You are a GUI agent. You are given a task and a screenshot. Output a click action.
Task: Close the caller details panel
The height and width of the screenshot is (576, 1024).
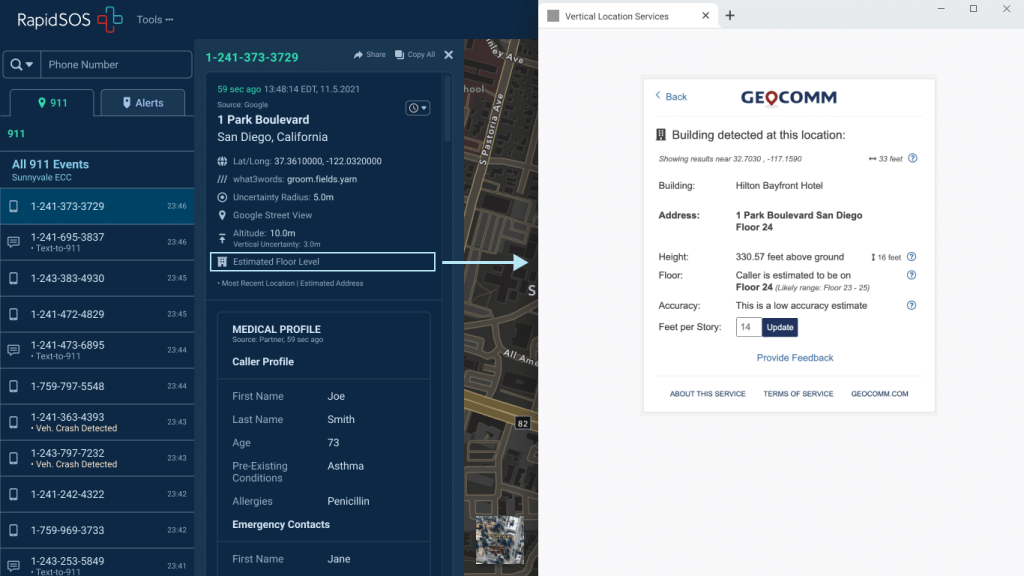pyautogui.click(x=448, y=56)
